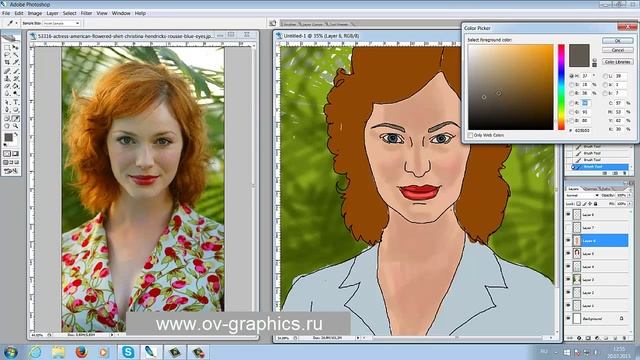
Task: Open the Filter menu
Action: tap(86, 13)
